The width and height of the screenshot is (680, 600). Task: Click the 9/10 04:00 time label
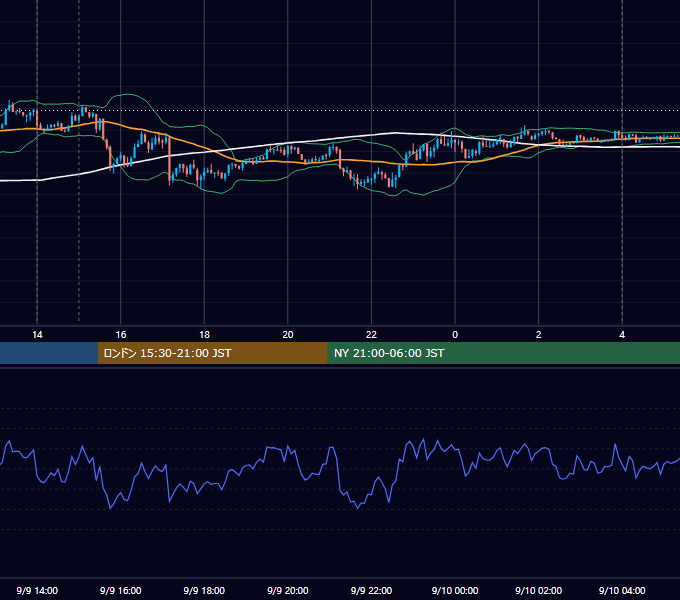coord(622,590)
